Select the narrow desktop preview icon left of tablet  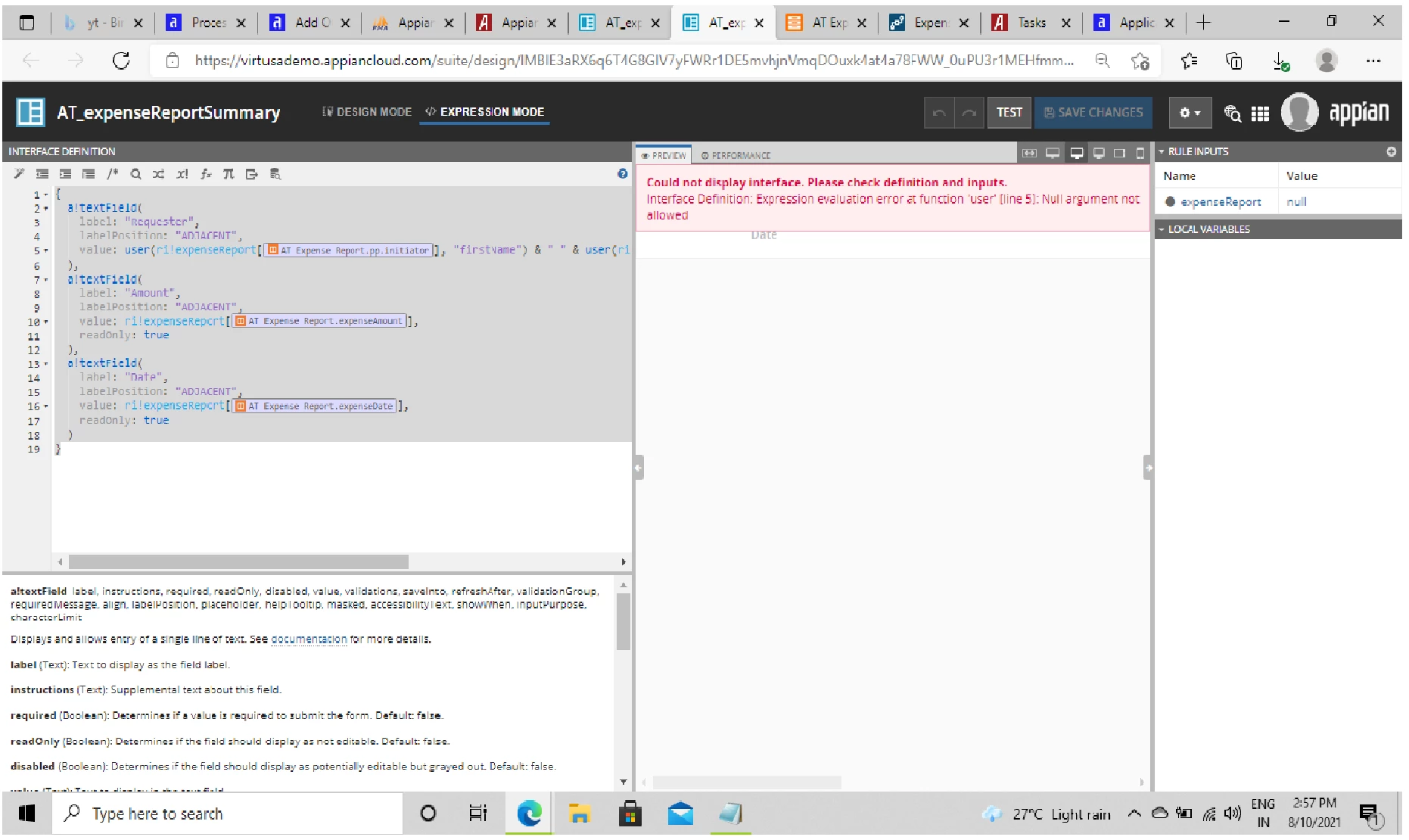tap(1099, 153)
